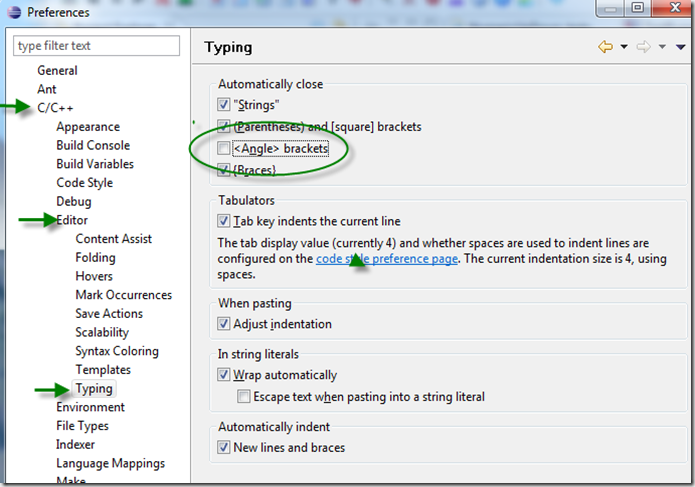Toggle the {Braces} auto-close checkbox
Screen dimensions: 695x487
223,170
